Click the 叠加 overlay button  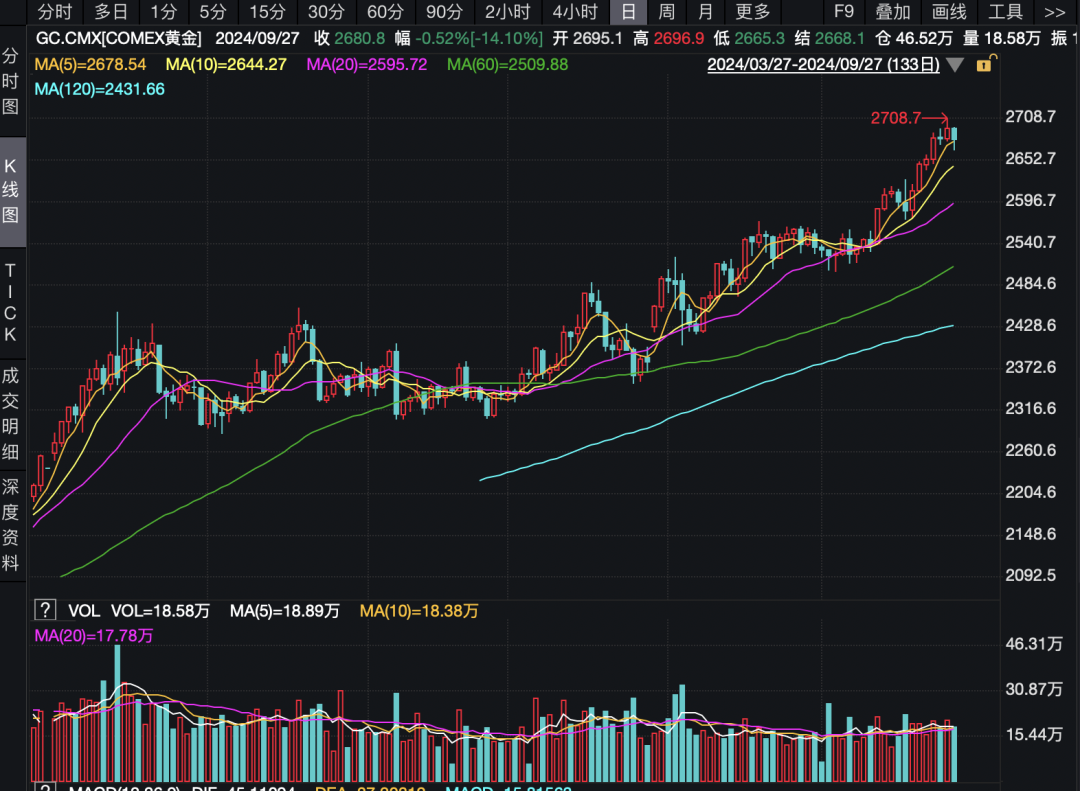click(x=893, y=12)
